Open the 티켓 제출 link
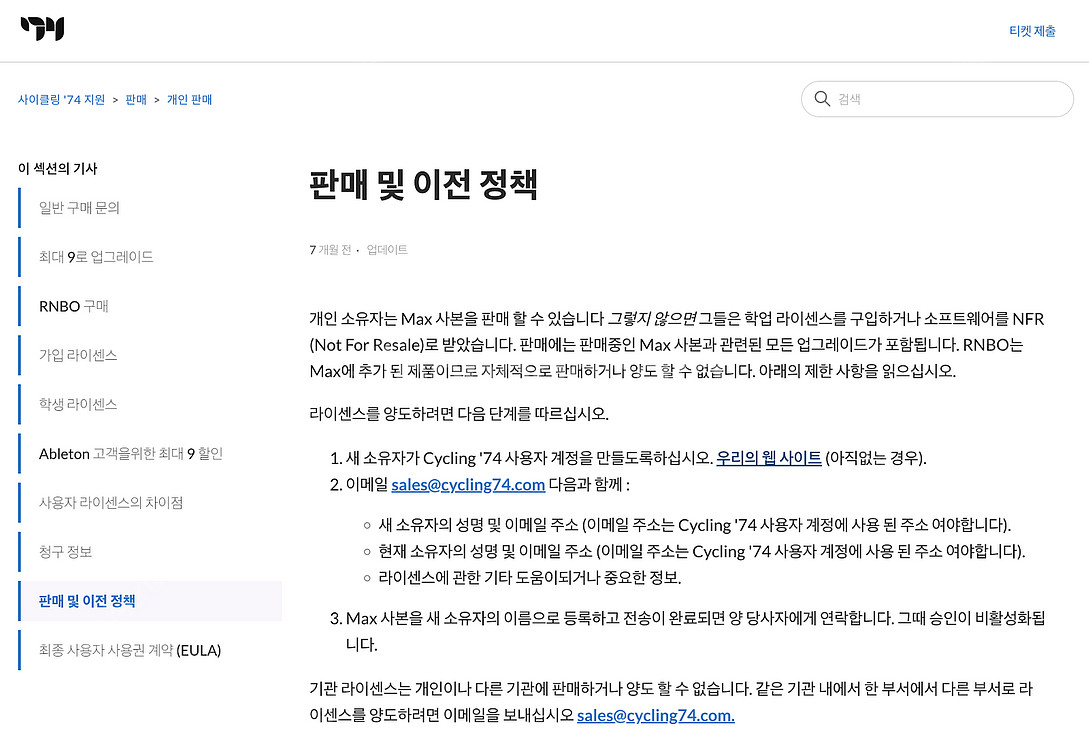The image size is (1089, 750). [x=1032, y=31]
